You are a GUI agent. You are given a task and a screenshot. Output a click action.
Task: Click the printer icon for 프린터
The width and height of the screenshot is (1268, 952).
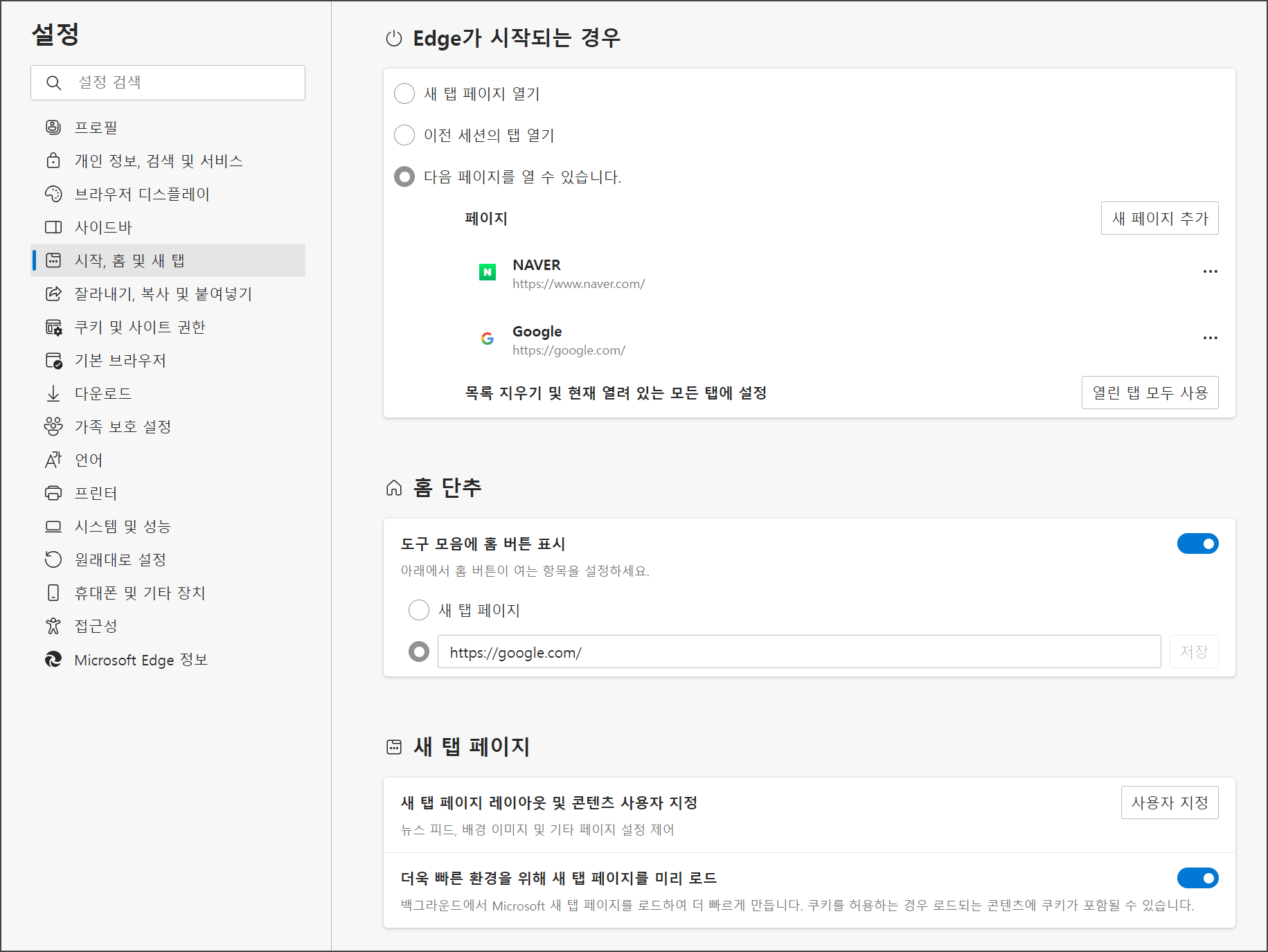click(53, 493)
